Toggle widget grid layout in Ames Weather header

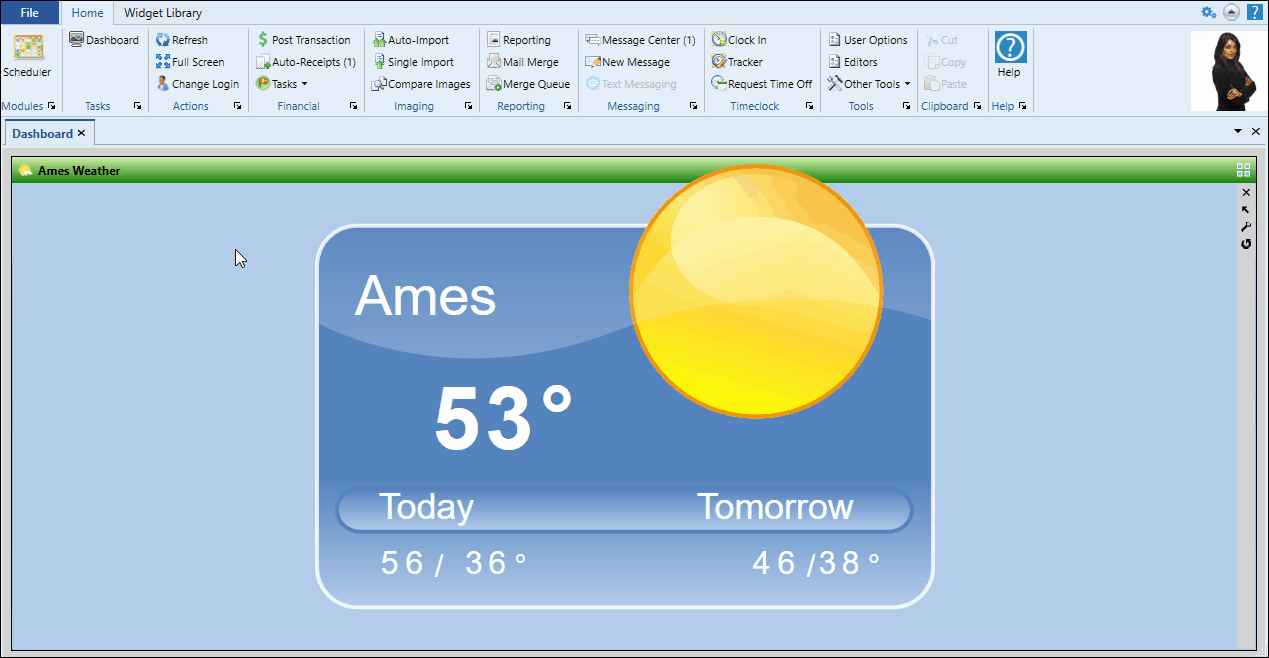[1243, 170]
